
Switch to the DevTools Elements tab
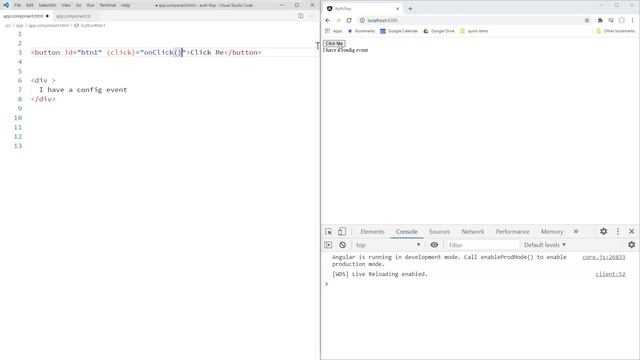pos(372,231)
